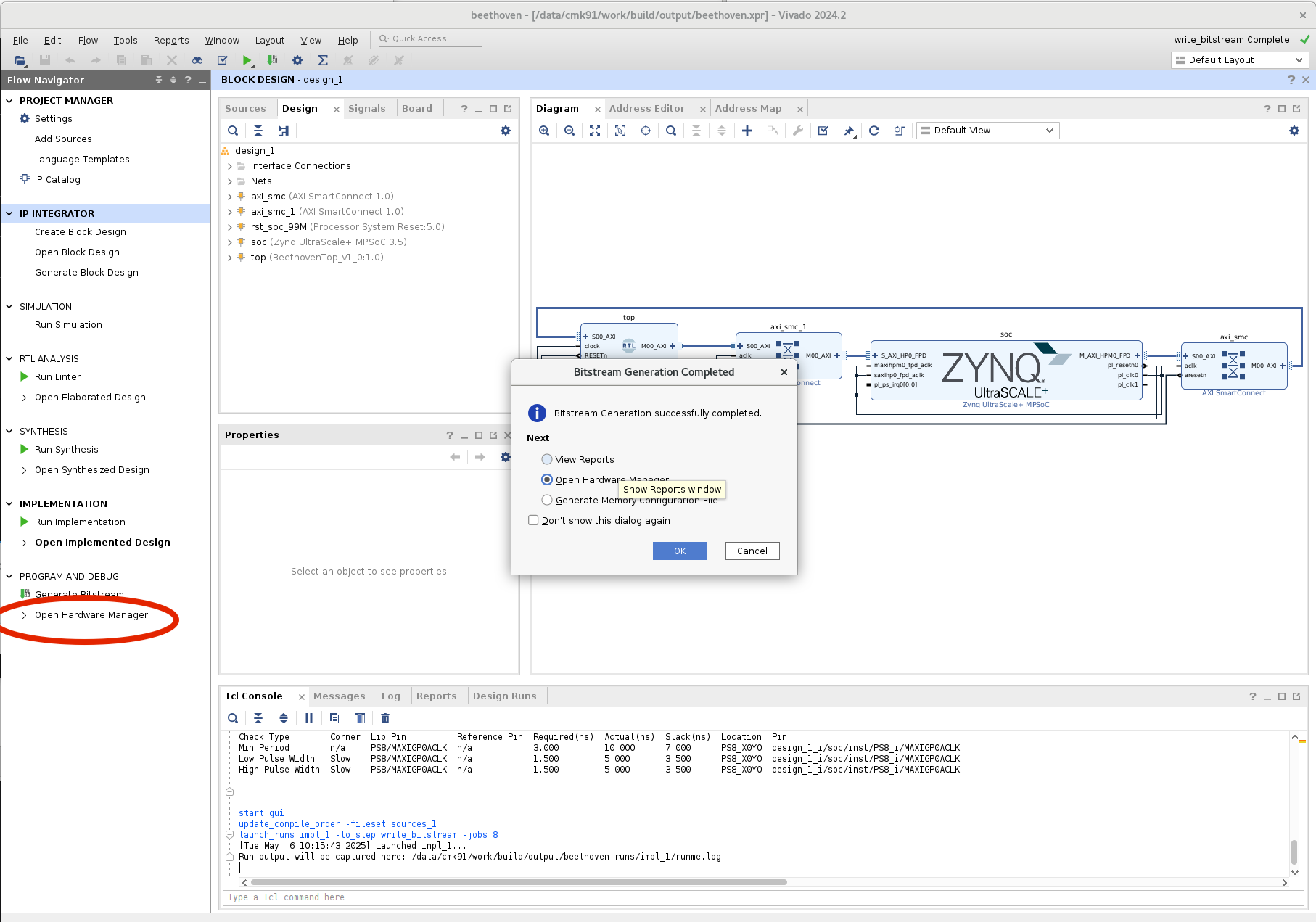This screenshot has width=1316, height=922.
Task: Click the pin icon in diagram toolbar
Action: 849,131
